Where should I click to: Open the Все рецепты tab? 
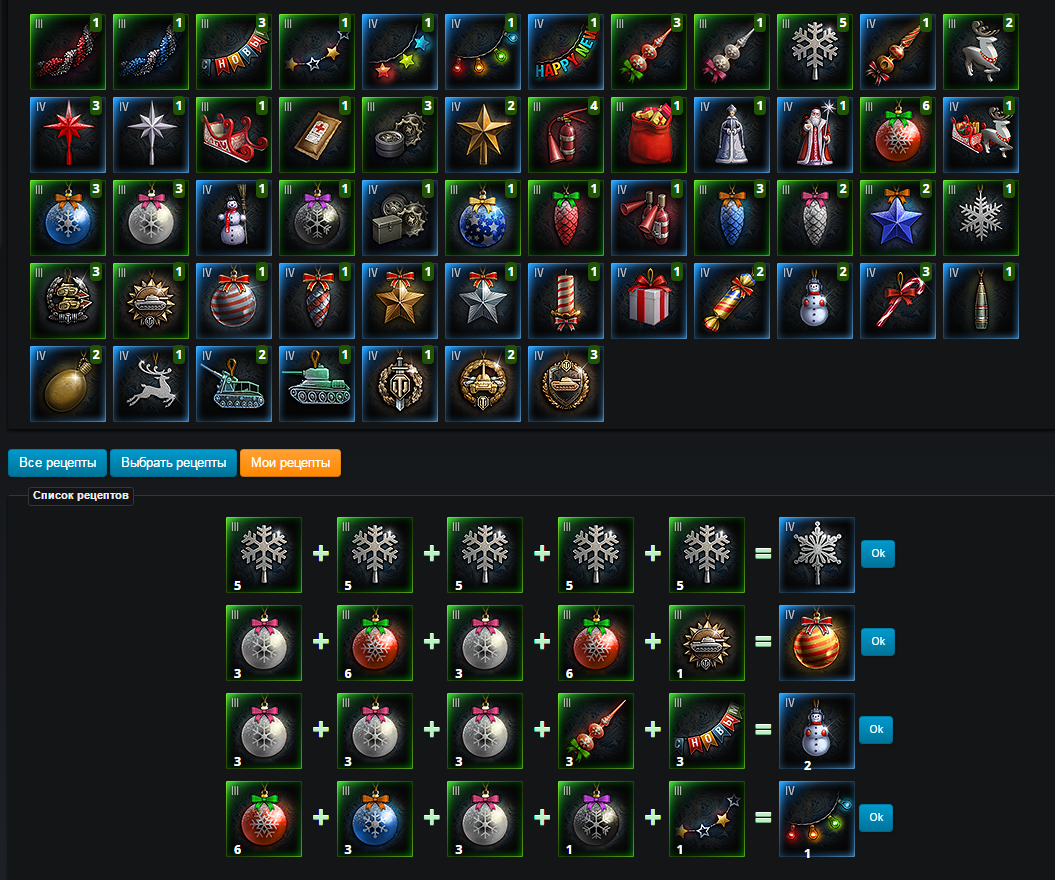click(x=58, y=463)
